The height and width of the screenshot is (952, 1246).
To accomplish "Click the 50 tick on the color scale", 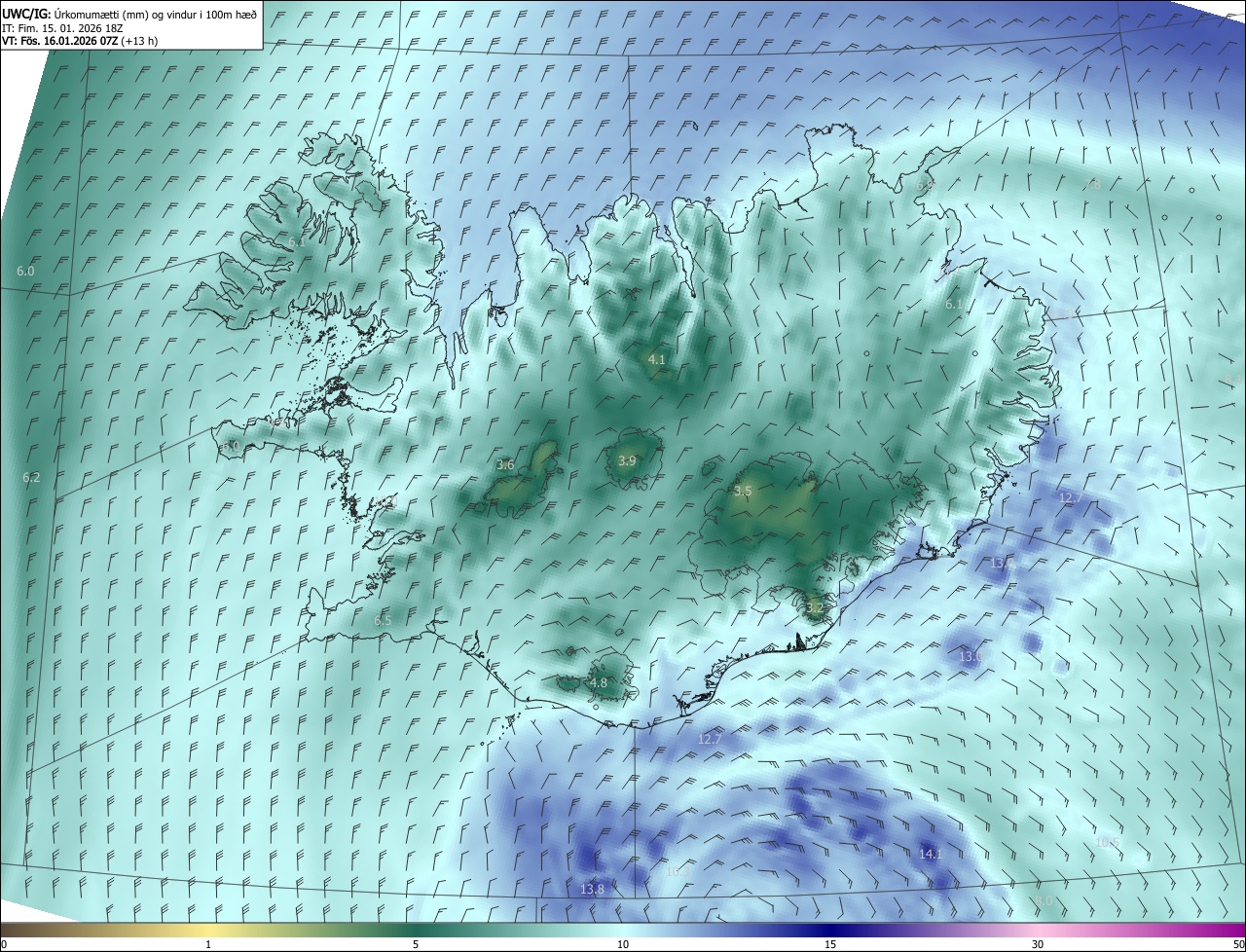I will pos(1238,944).
